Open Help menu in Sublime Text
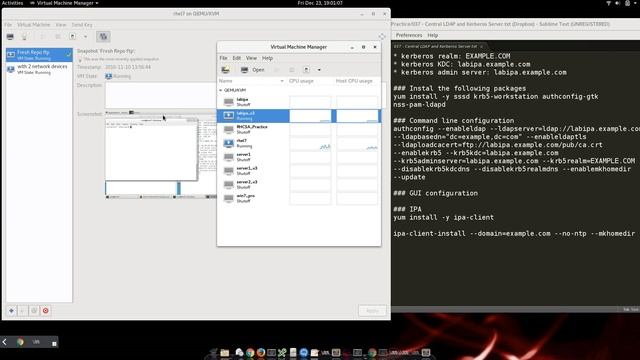The image size is (640, 360). pos(433,35)
